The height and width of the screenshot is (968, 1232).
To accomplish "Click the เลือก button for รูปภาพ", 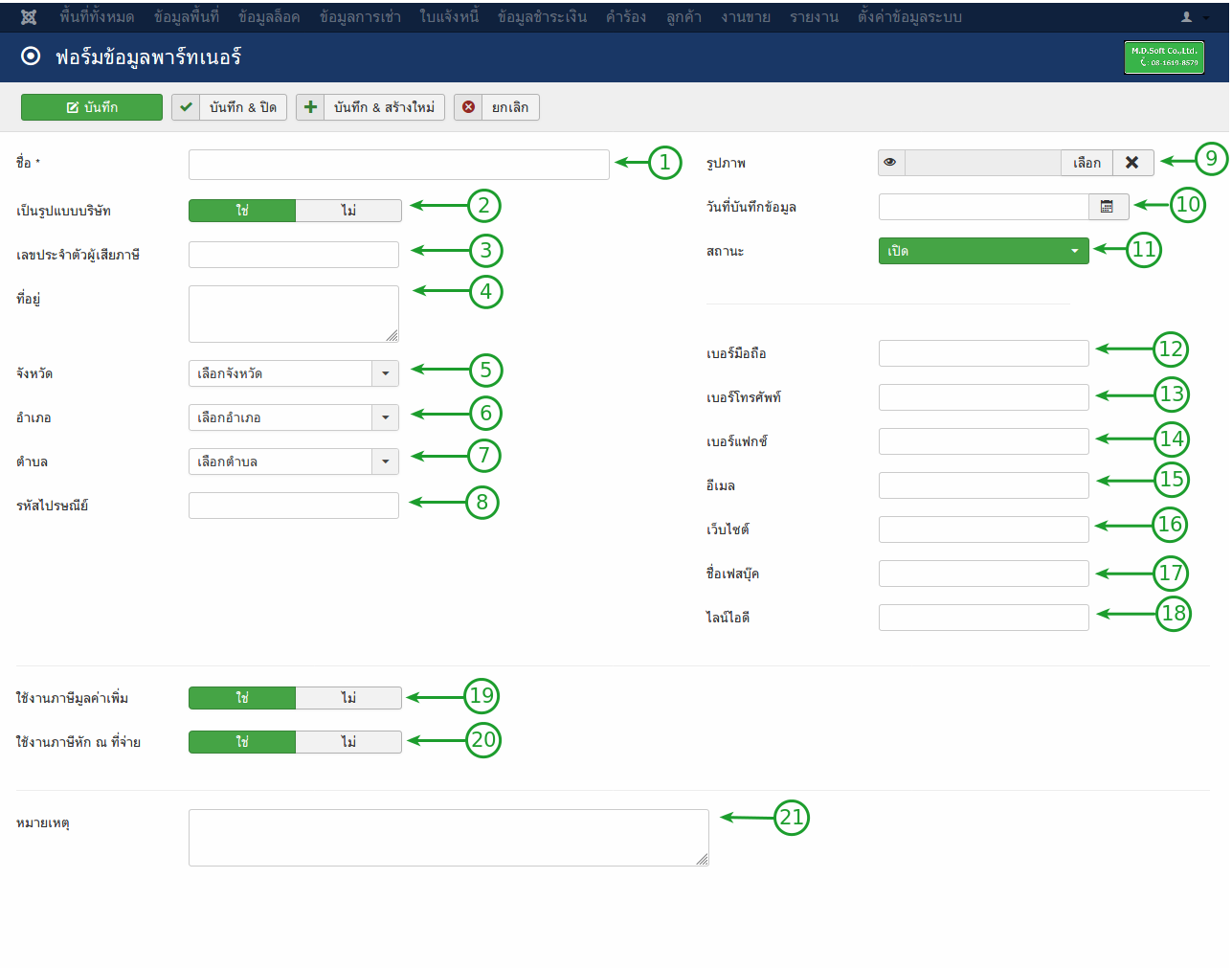I will coord(1086,163).
